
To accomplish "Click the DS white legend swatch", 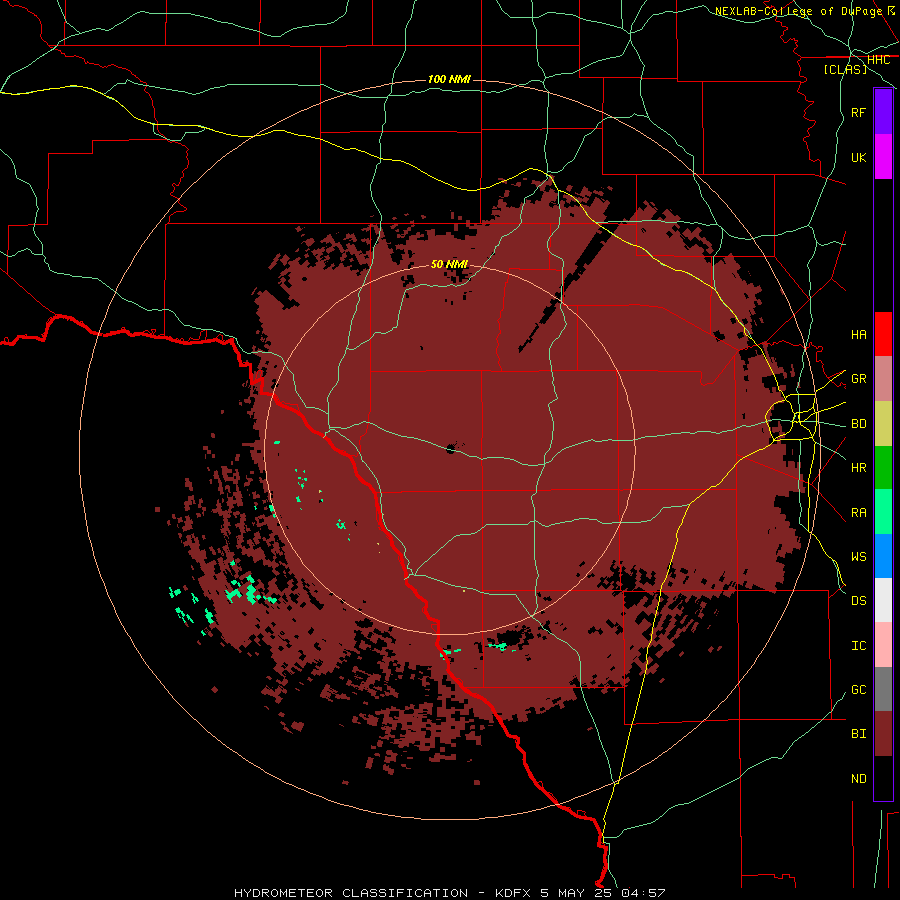I will (x=883, y=600).
